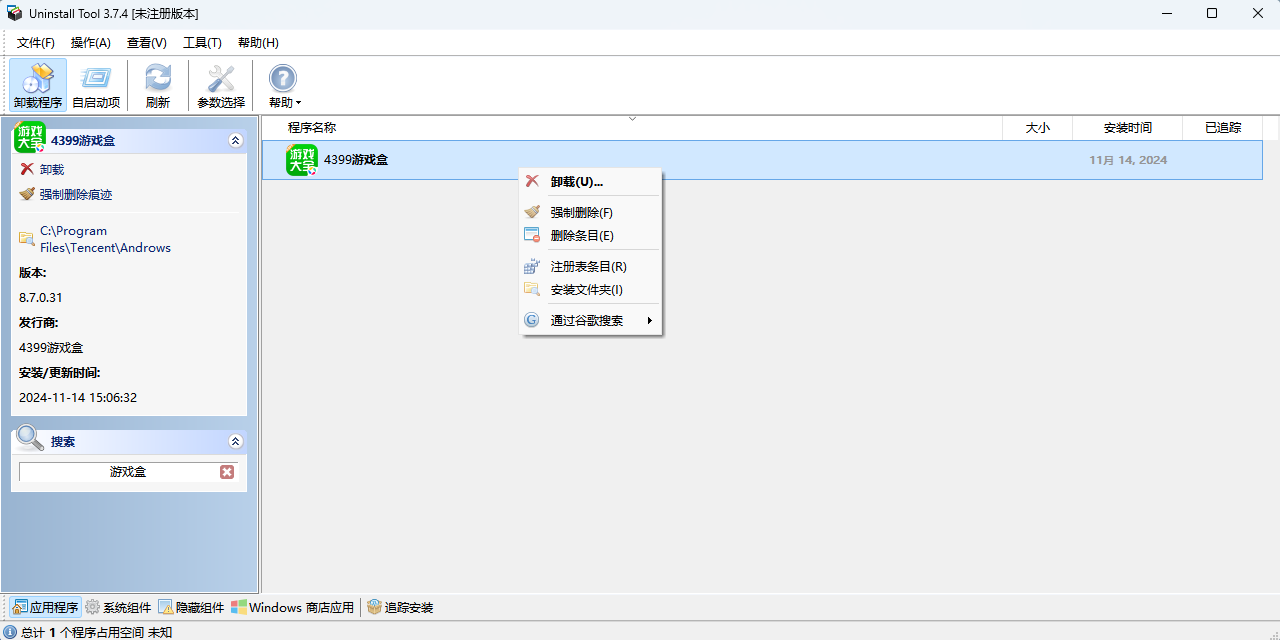Switch to Windows 商店应用 tab
This screenshot has height=640, width=1280.
point(292,607)
